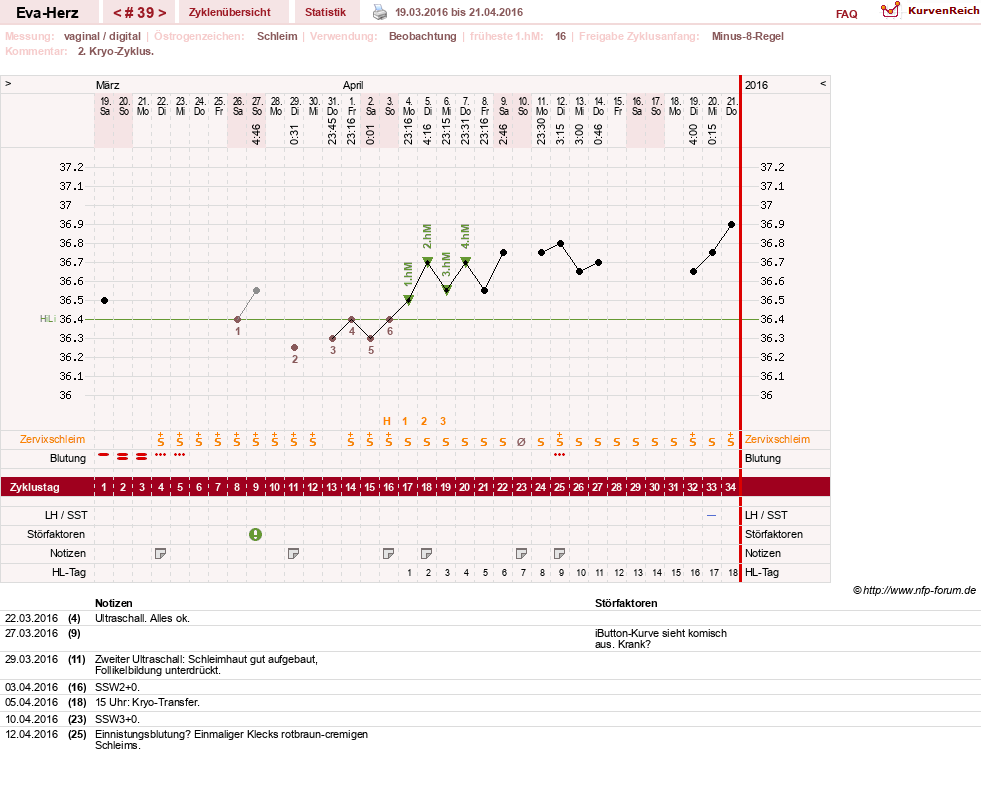Click the "Minus-8-Regel" value

coord(748,36)
